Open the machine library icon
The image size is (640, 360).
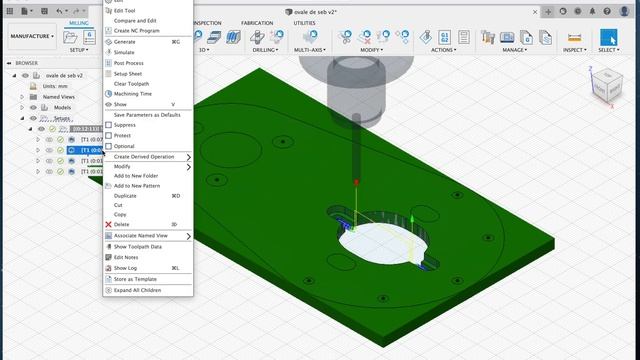pos(507,37)
